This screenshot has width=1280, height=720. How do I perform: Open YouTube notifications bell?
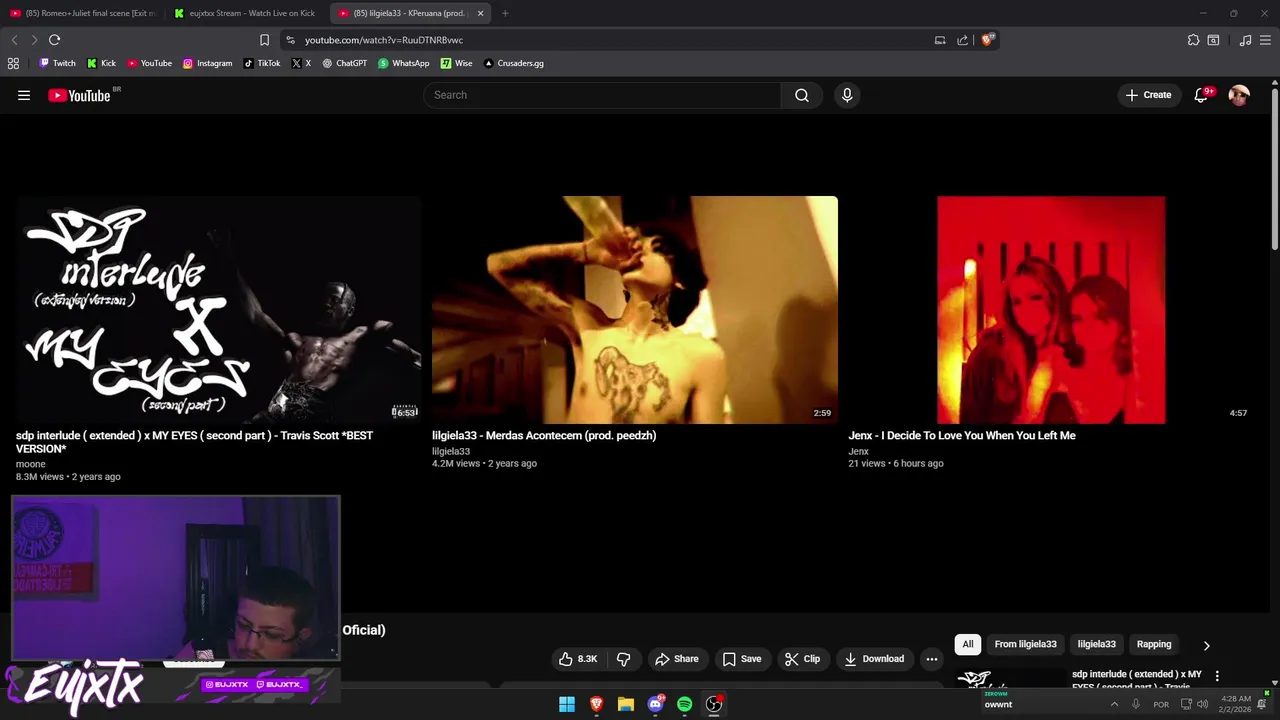point(1202,95)
